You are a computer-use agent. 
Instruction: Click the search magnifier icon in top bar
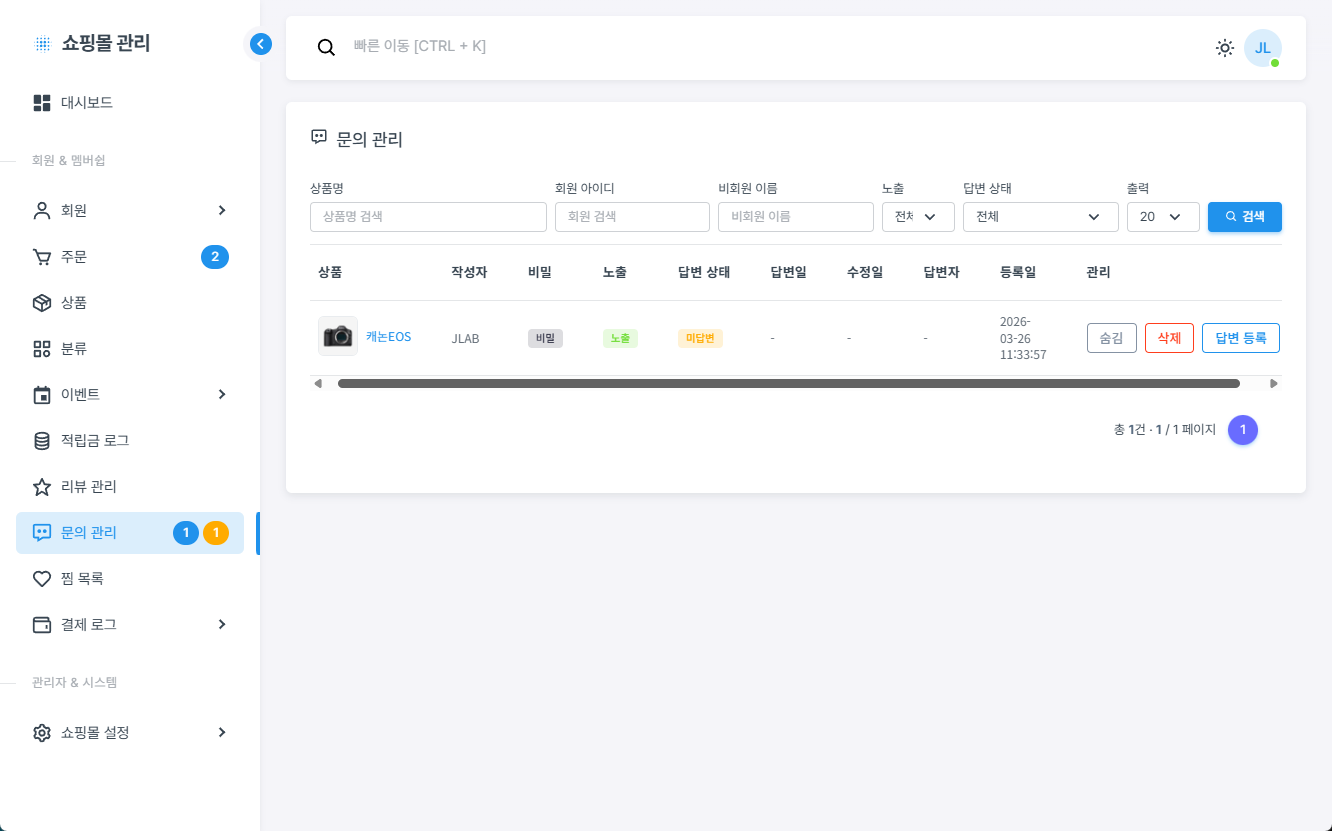[x=326, y=47]
